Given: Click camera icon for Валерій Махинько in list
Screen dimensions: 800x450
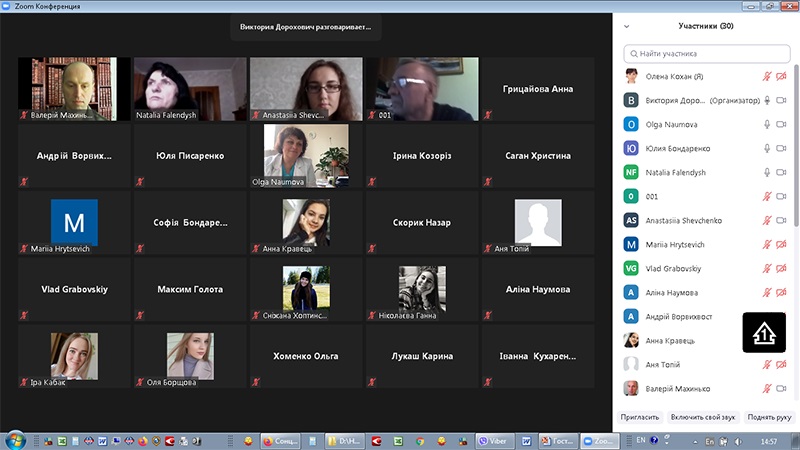Looking at the screenshot, I should (781, 388).
